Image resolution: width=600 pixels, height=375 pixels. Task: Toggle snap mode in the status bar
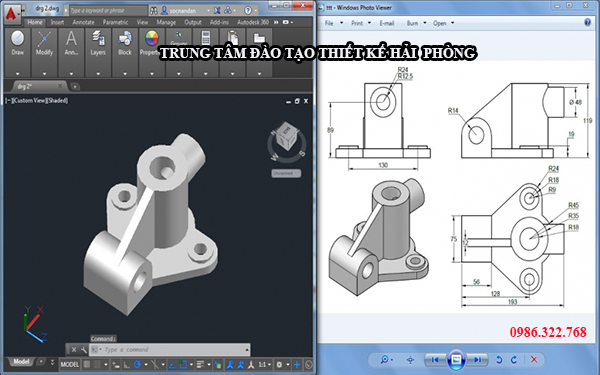(x=98, y=365)
